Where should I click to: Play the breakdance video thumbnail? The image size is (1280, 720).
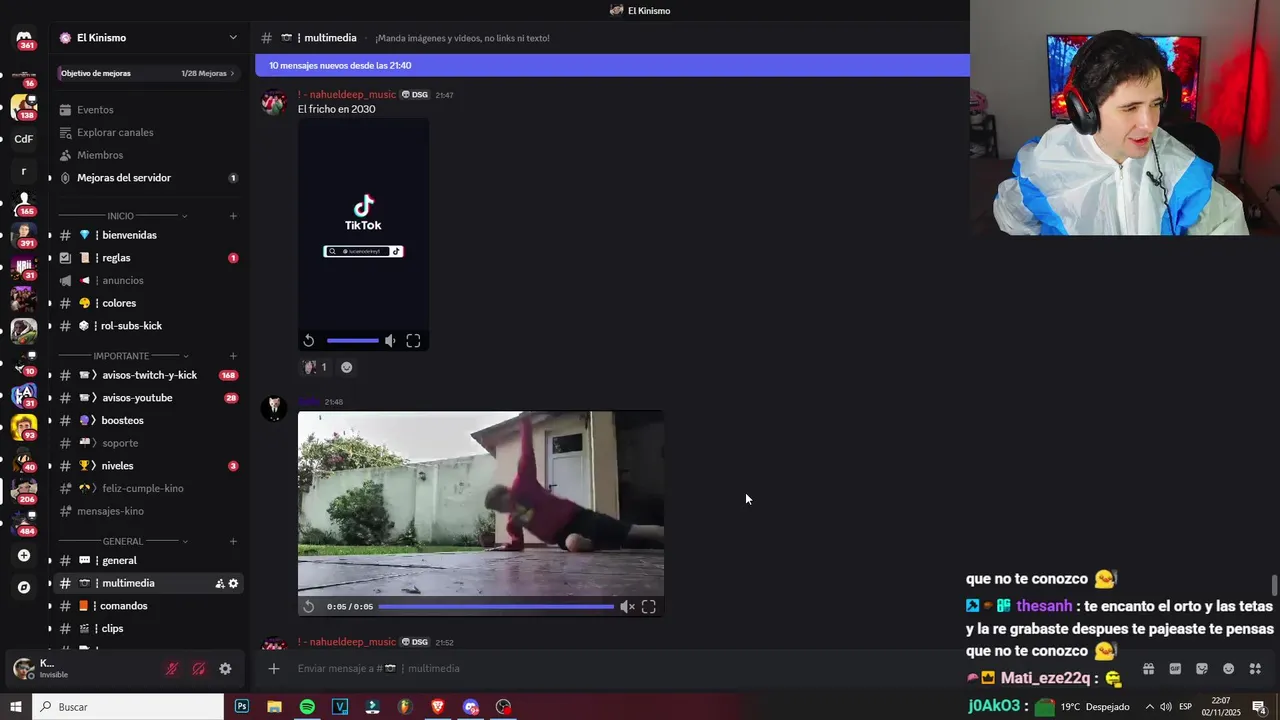(481, 503)
